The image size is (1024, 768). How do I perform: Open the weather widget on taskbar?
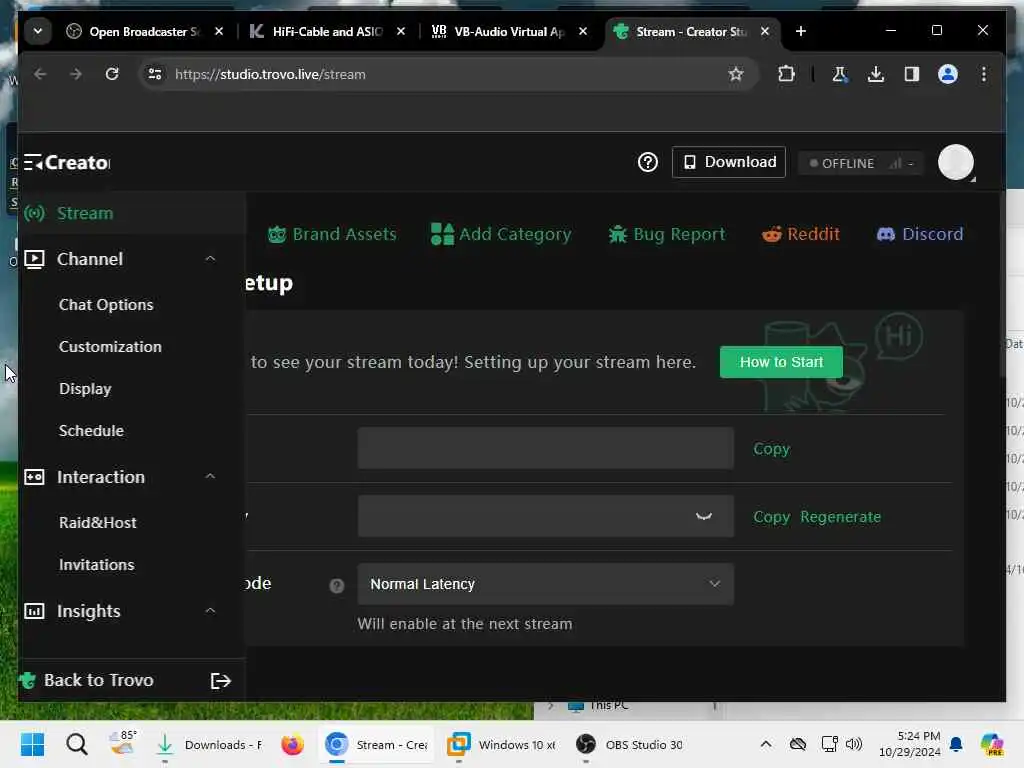[123, 743]
